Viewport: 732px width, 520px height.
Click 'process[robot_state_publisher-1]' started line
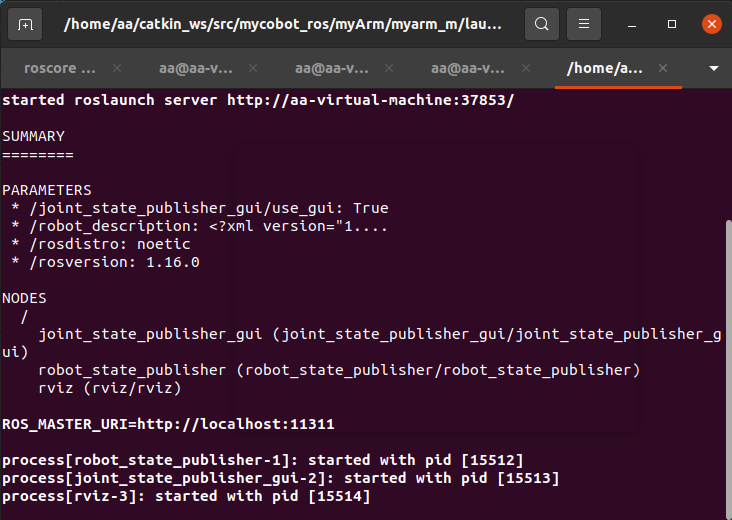tap(263, 460)
